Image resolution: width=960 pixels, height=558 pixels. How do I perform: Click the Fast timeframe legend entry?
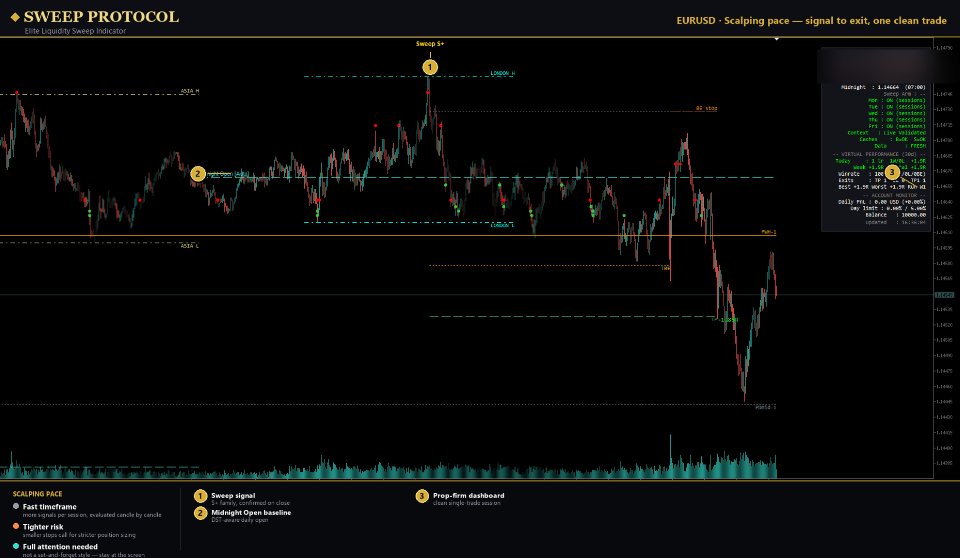click(x=50, y=507)
